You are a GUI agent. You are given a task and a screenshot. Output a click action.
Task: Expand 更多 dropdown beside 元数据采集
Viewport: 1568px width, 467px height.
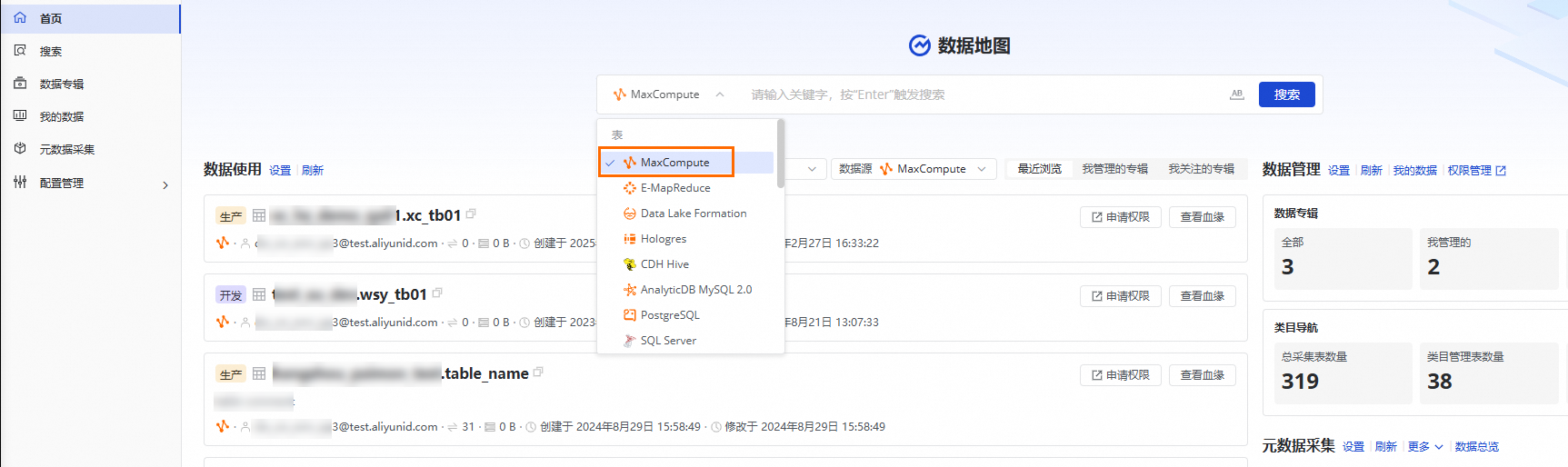coord(1425,447)
